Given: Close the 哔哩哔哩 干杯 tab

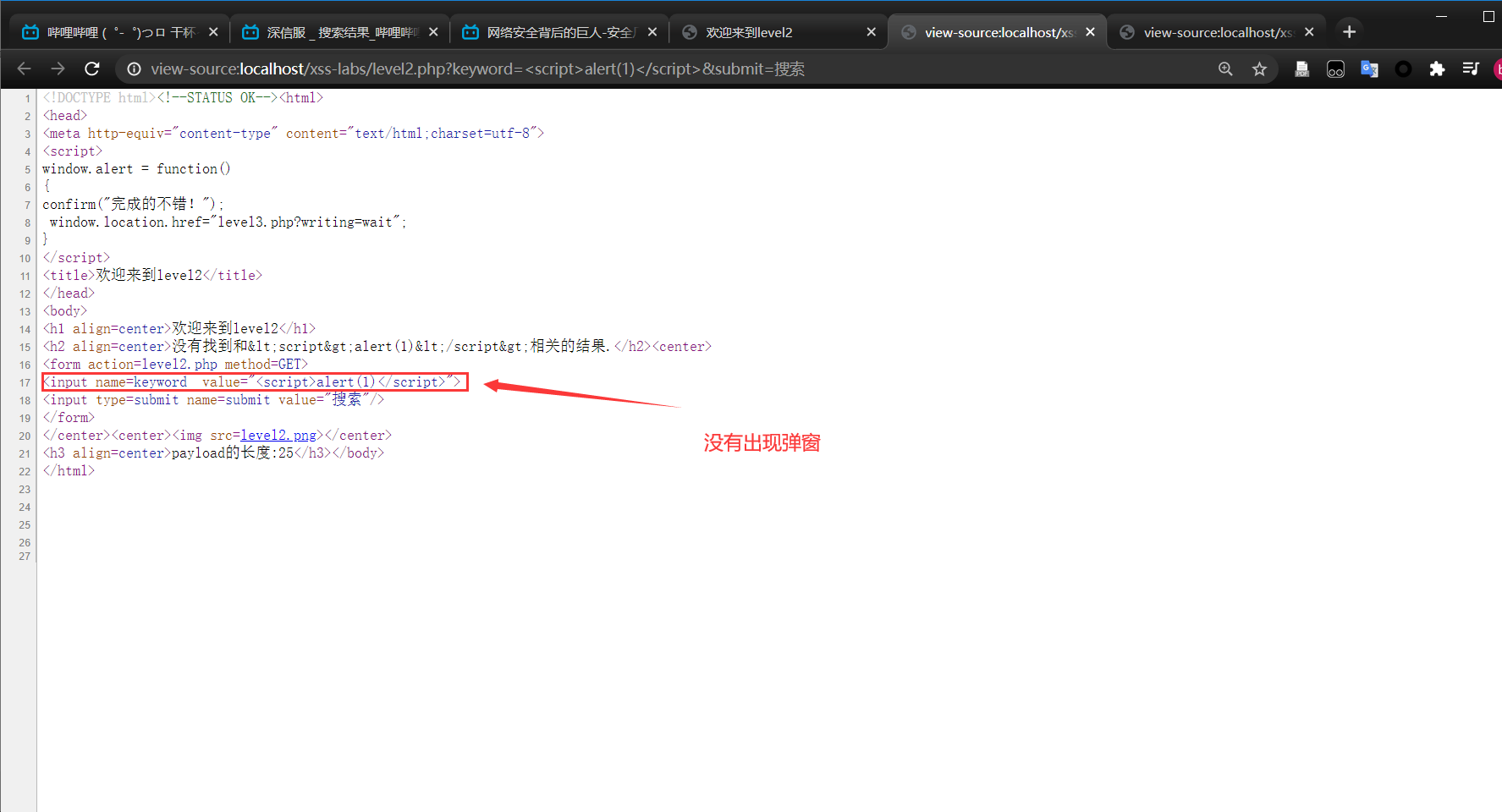Looking at the screenshot, I should 213,32.
